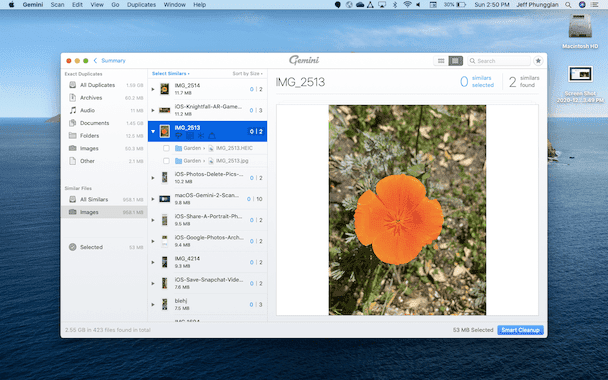This screenshot has height=380, width=608.
Task: Select Images under Exact Duplicates
Action: pos(104,149)
